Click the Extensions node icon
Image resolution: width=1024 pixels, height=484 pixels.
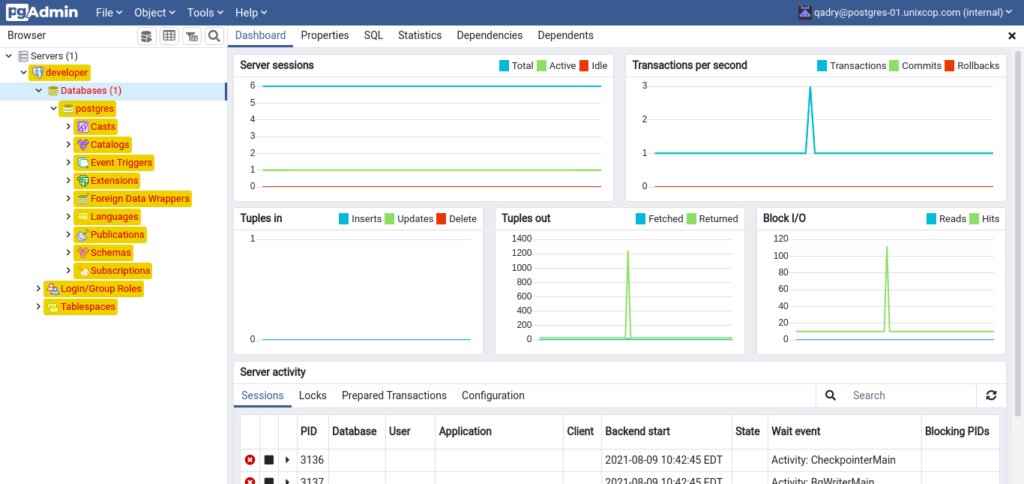[x=83, y=180]
